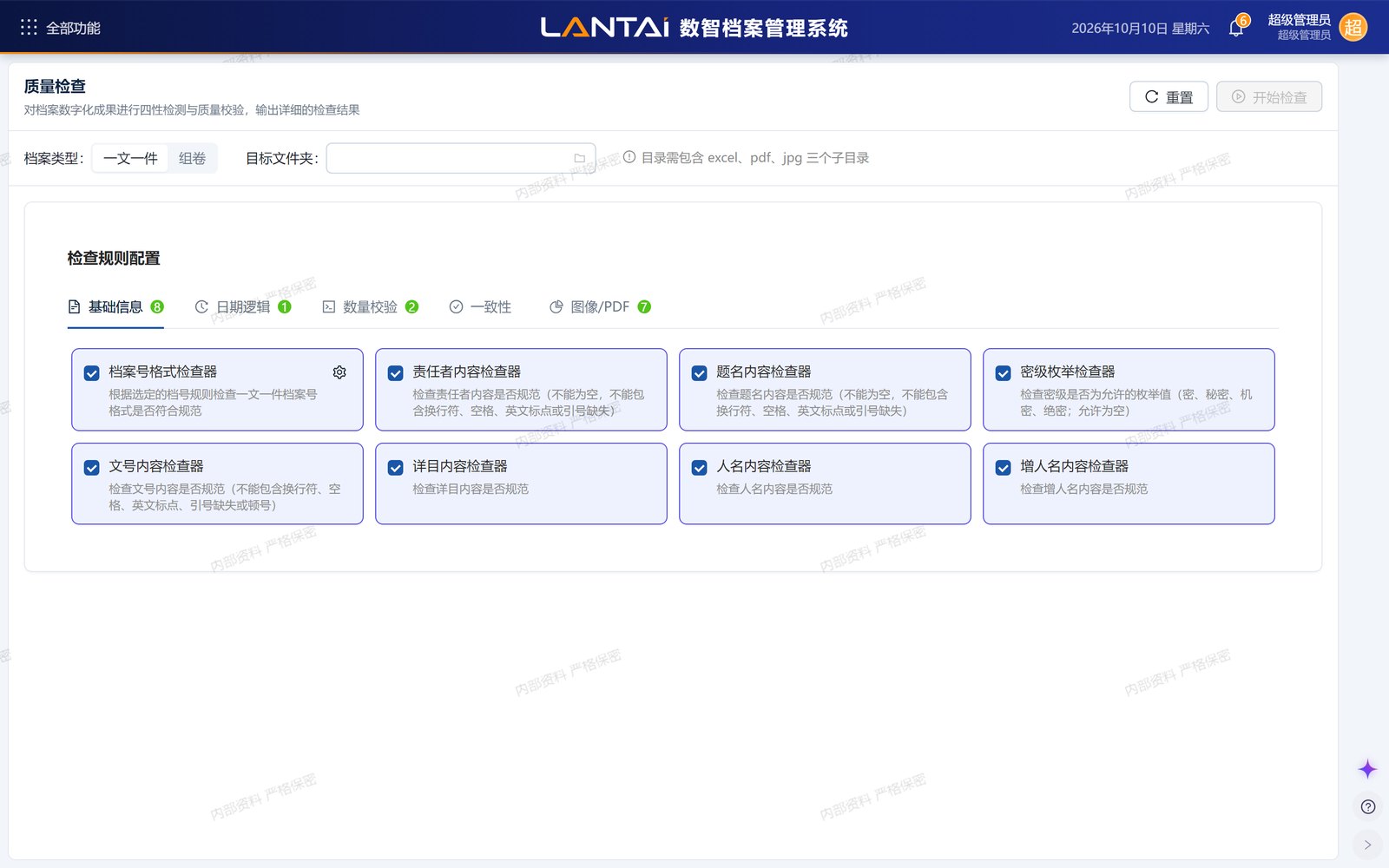Click the 目标文件夹 input field
The image size is (1389, 868).
point(460,158)
